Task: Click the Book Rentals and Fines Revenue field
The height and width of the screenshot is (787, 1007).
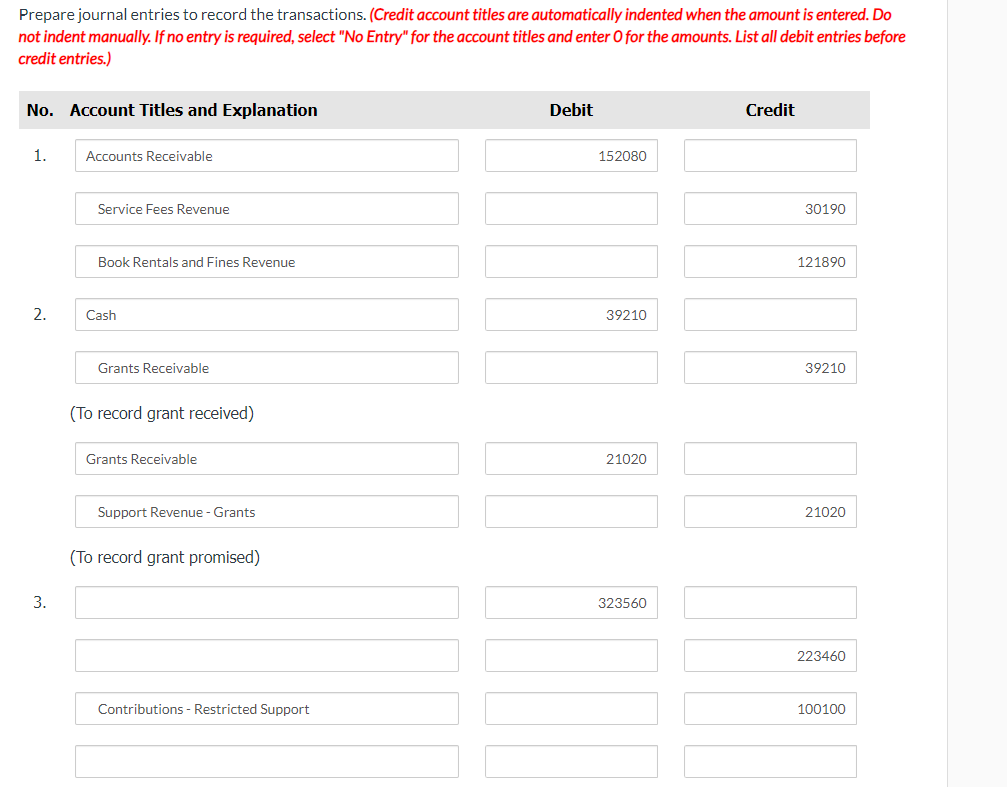Action: point(266,261)
